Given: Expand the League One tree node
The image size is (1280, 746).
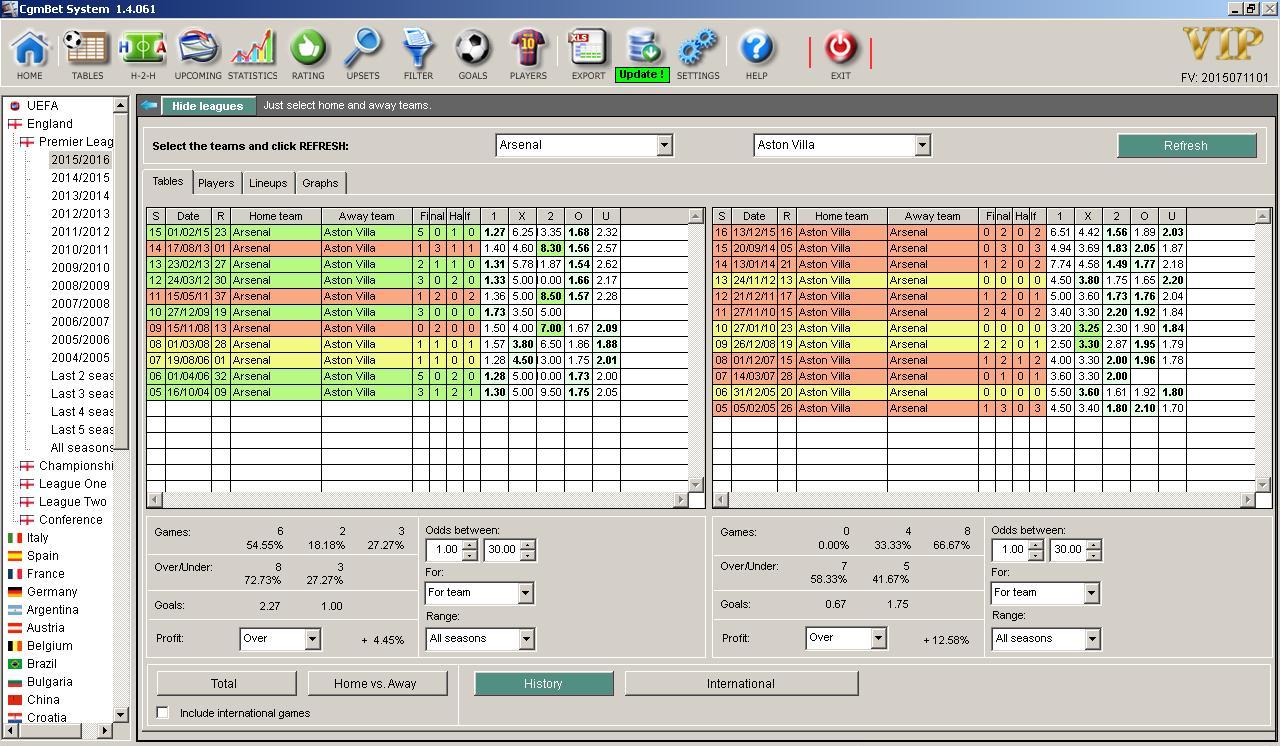Looking at the screenshot, I should click(x=27, y=484).
